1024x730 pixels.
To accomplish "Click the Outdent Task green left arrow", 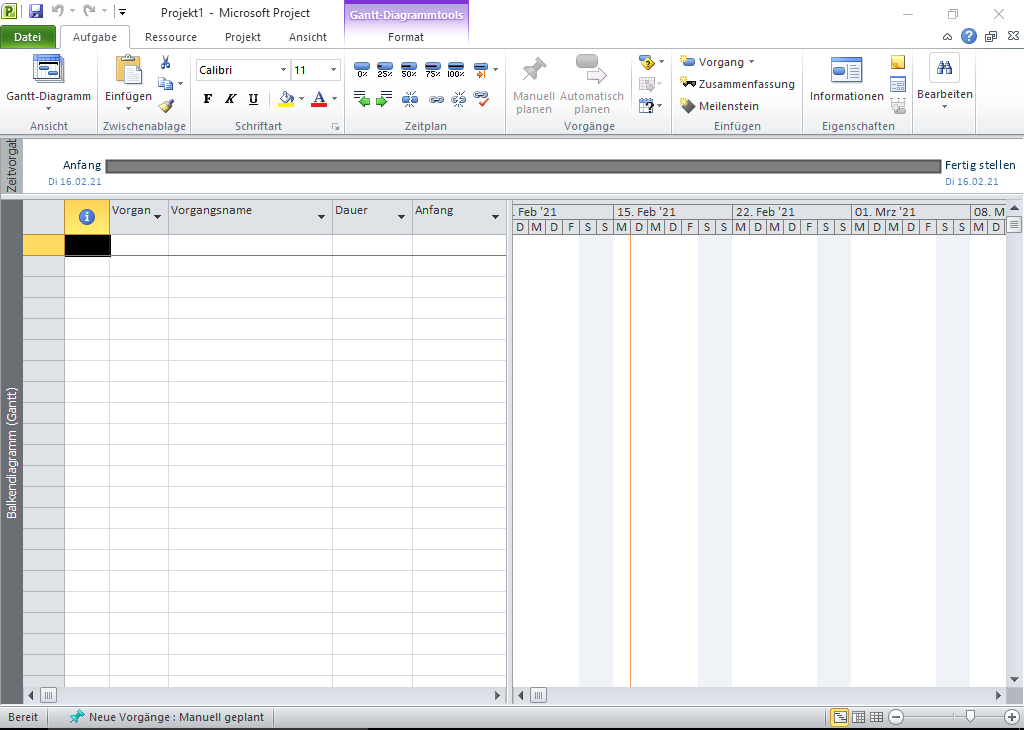I will (x=362, y=99).
